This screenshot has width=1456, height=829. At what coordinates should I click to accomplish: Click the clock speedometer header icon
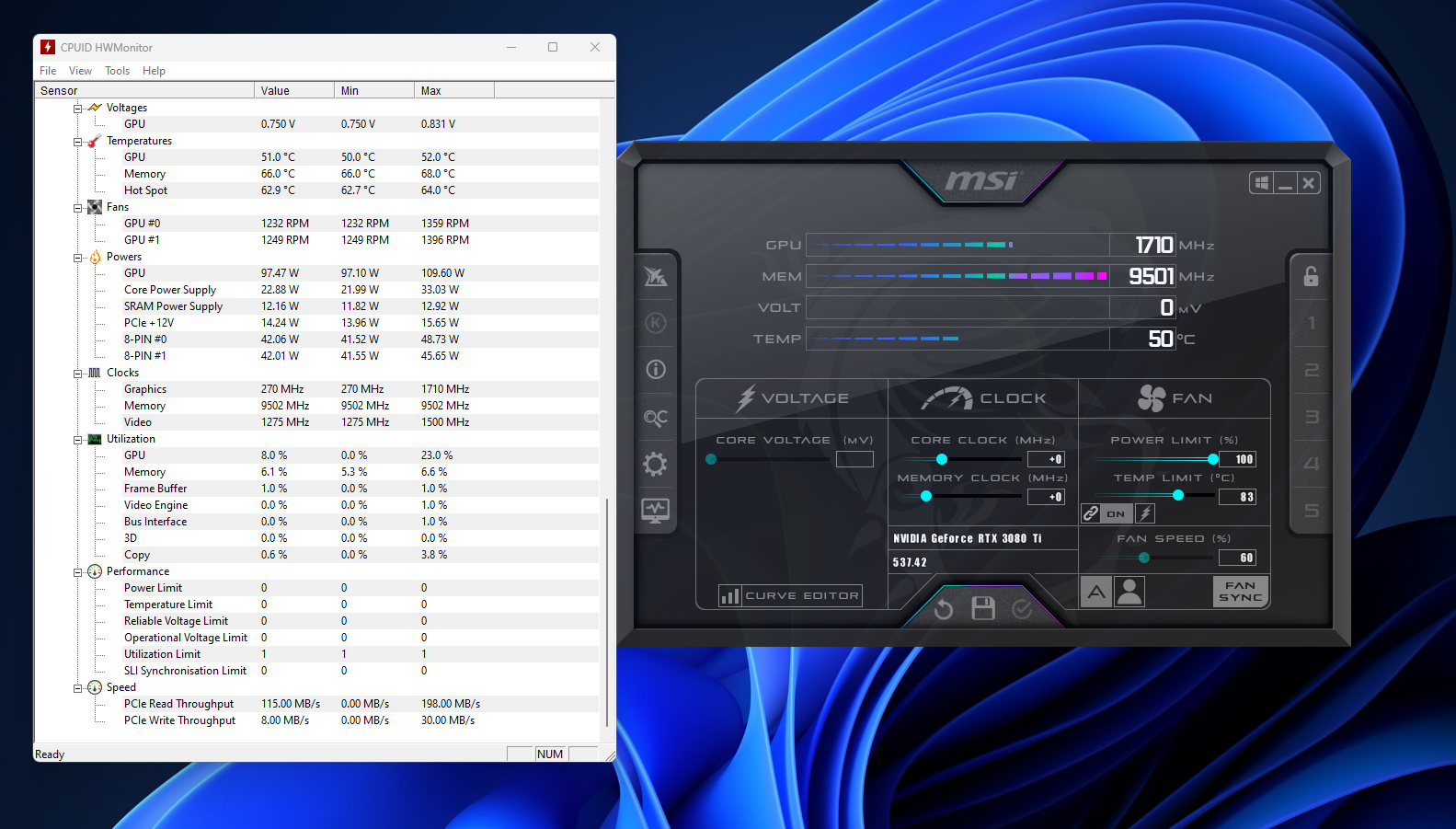click(x=946, y=398)
